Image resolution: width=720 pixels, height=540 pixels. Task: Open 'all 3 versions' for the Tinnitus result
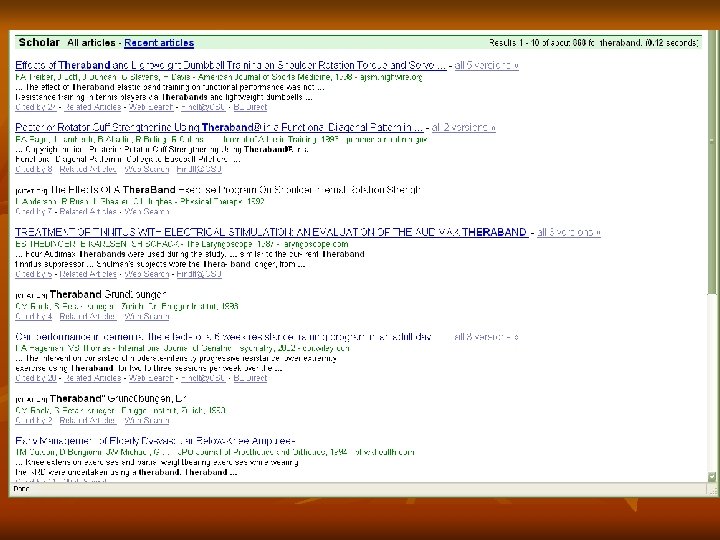569,232
